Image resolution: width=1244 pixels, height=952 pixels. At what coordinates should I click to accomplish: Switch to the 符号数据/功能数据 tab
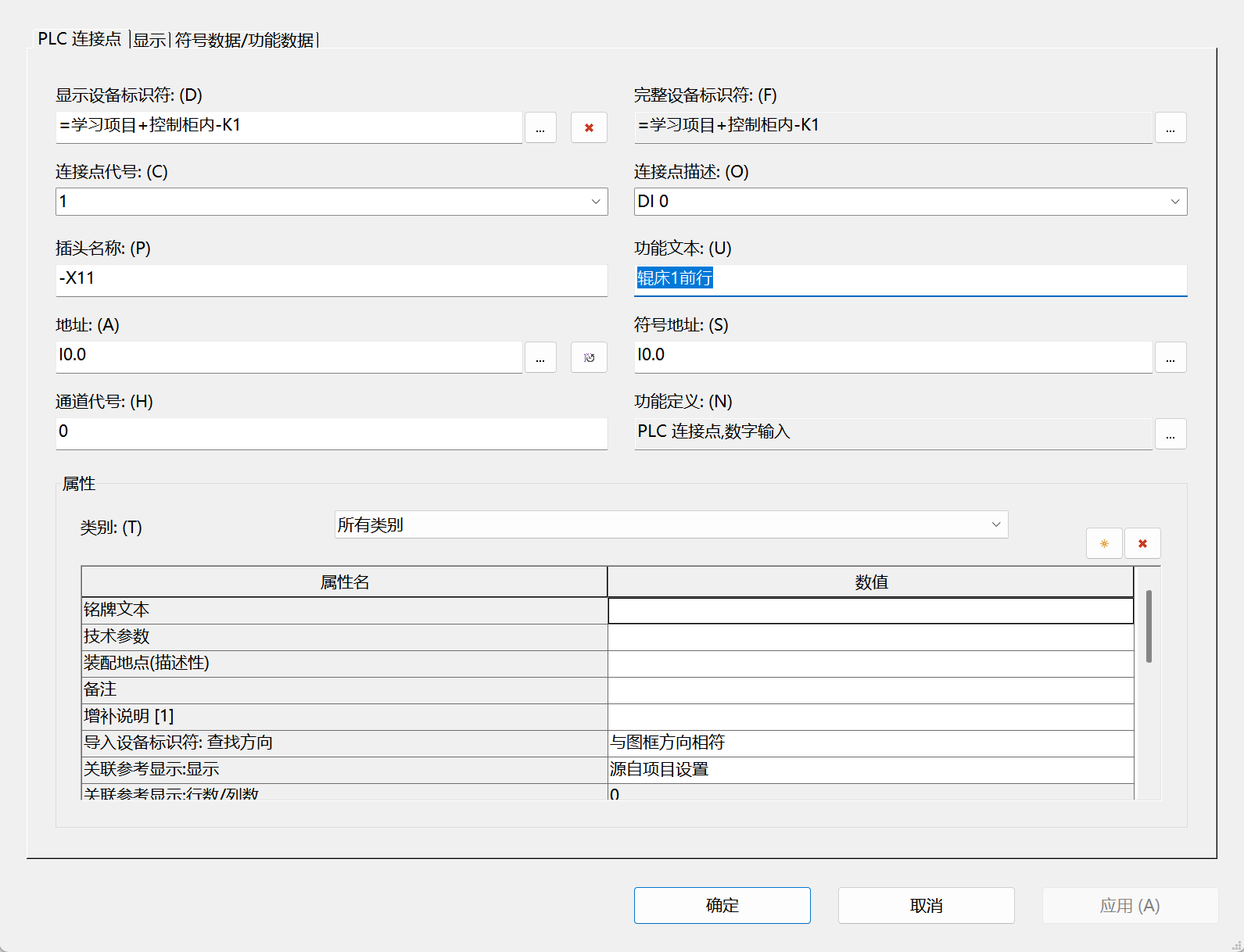(244, 40)
